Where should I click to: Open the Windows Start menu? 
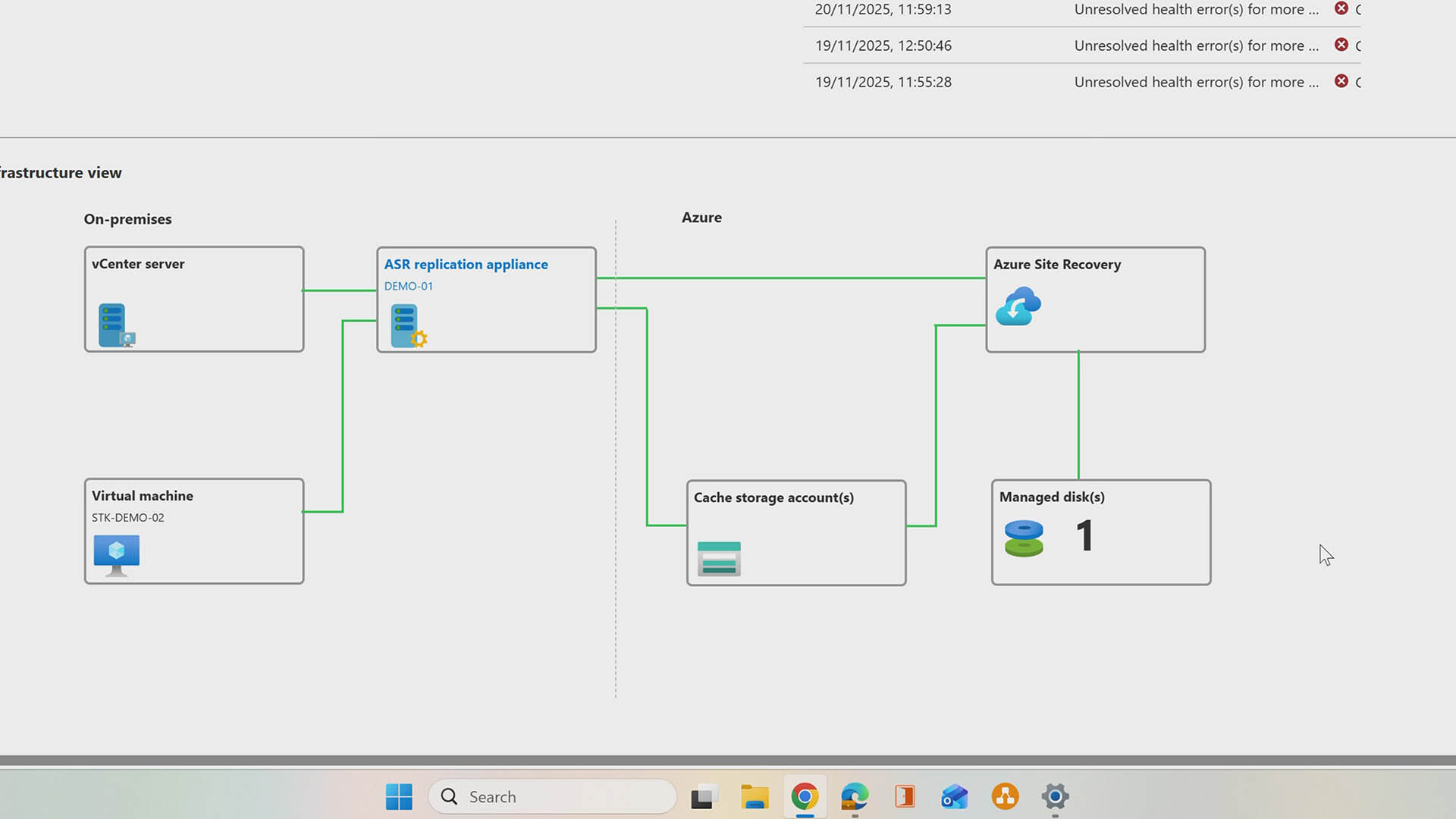click(399, 797)
